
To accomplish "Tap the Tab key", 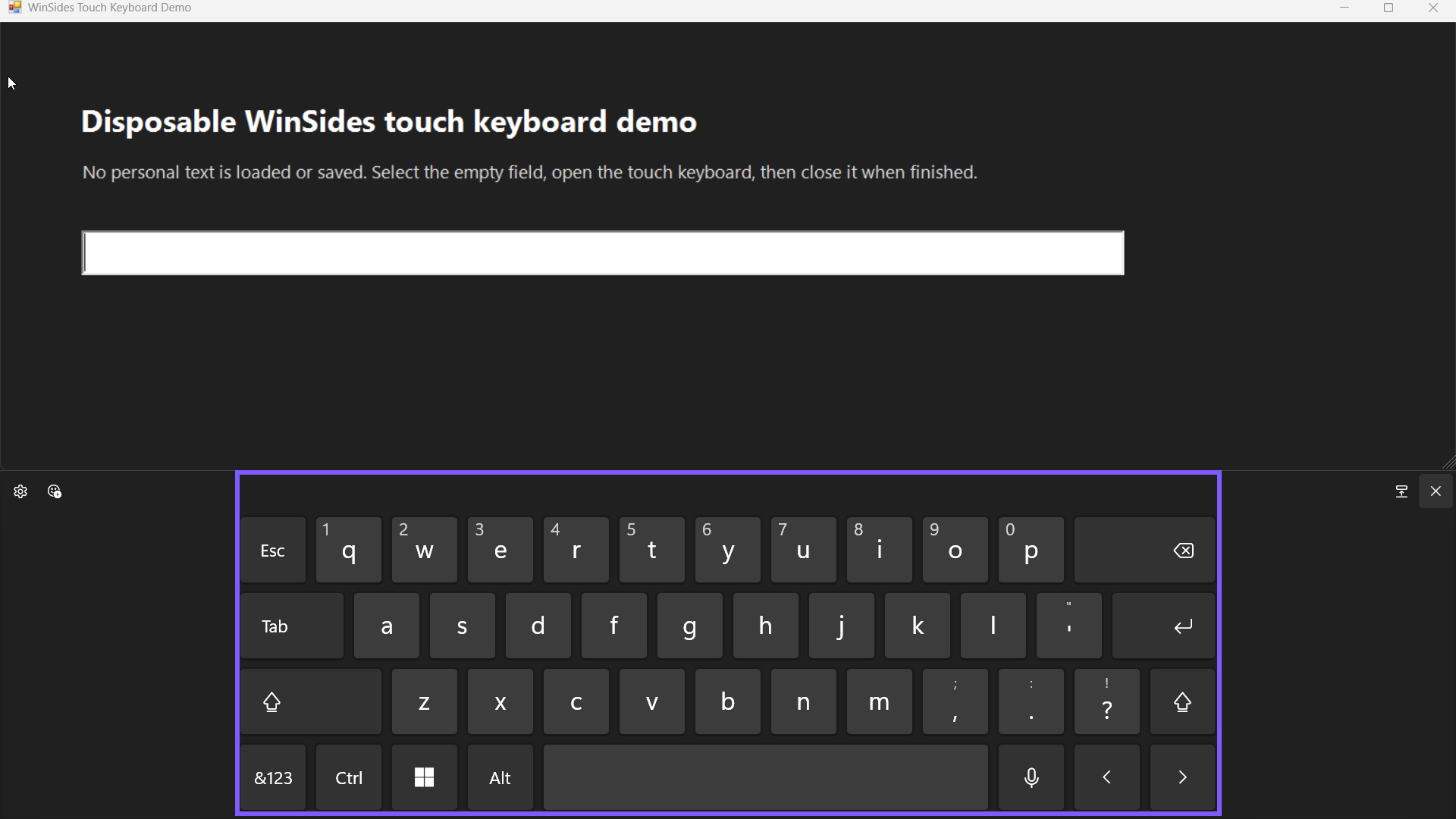I will [x=292, y=626].
